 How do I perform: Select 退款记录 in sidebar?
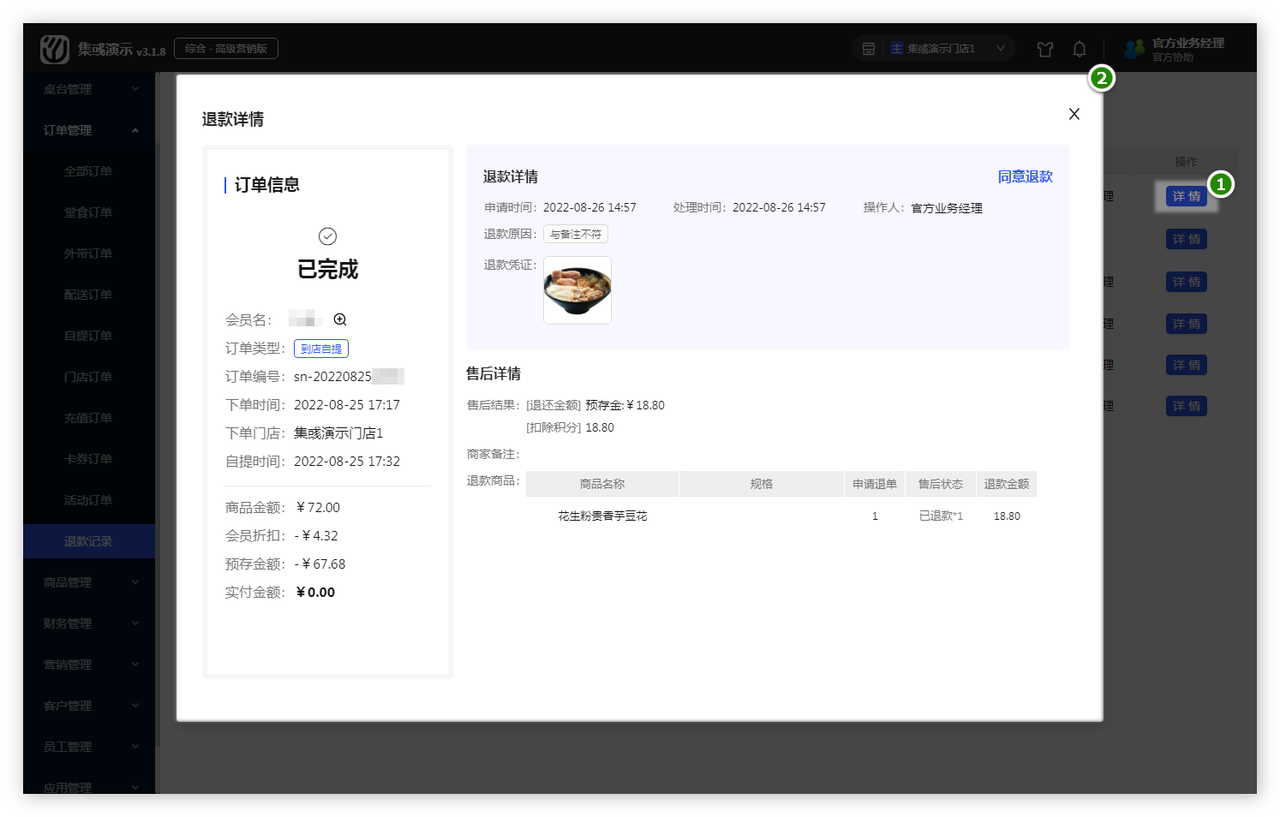pyautogui.click(x=88, y=541)
